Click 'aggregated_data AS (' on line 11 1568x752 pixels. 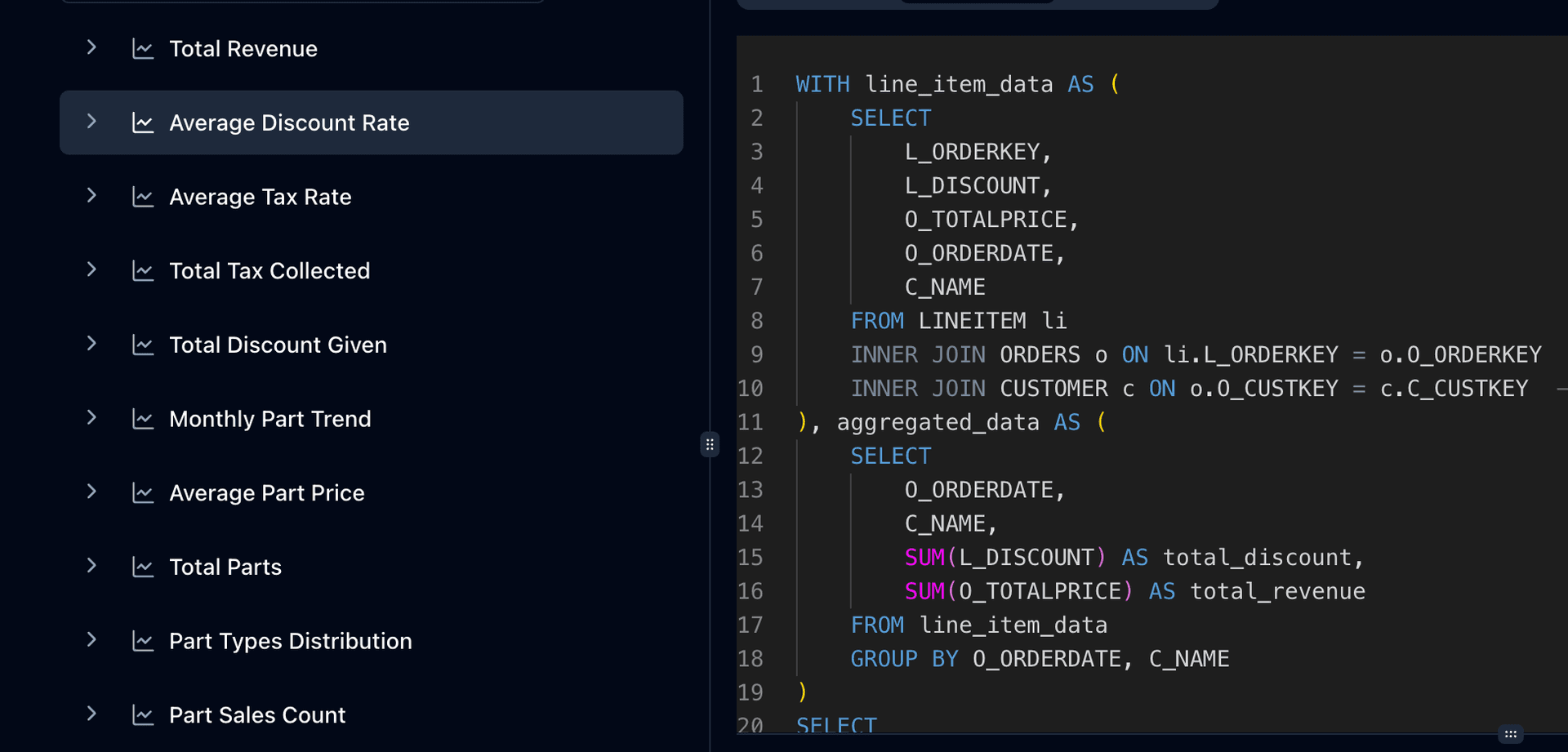click(x=972, y=422)
